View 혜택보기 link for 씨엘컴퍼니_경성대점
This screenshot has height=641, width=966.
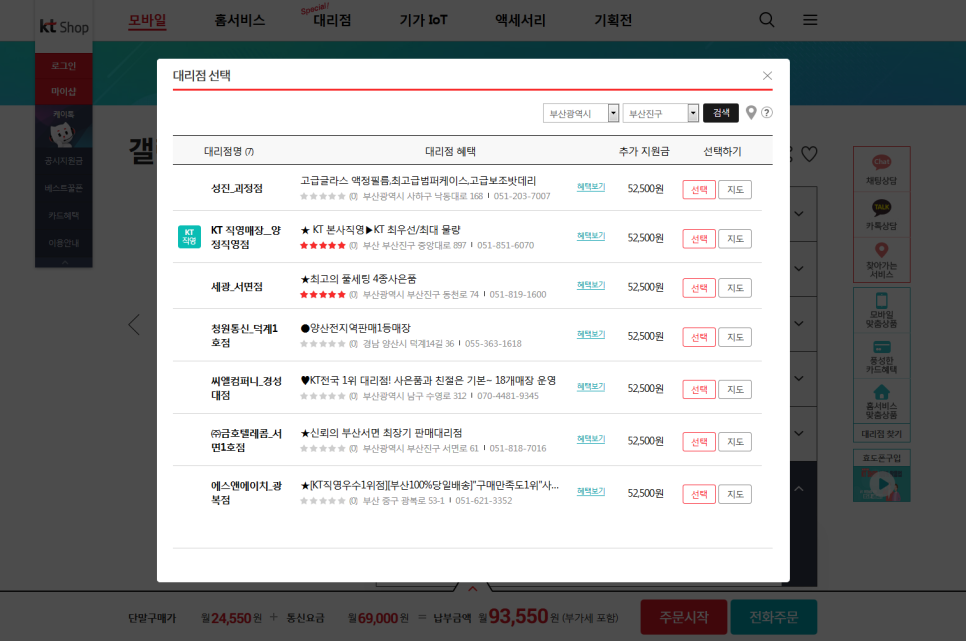point(591,387)
